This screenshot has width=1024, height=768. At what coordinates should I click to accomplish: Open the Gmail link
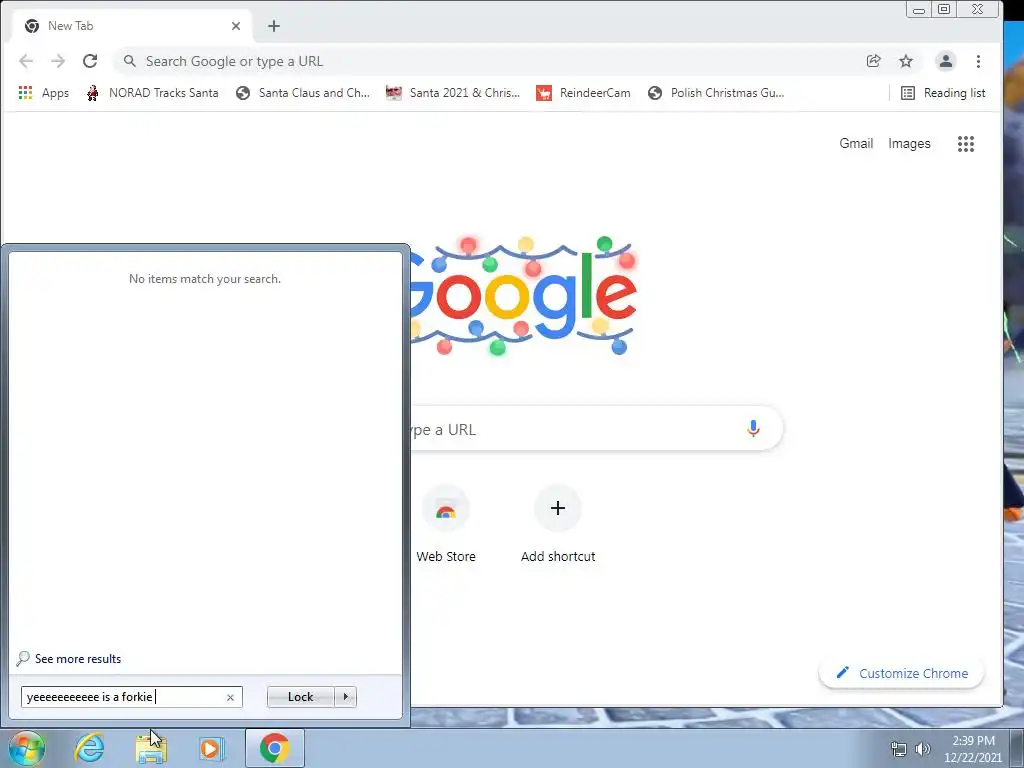click(856, 144)
